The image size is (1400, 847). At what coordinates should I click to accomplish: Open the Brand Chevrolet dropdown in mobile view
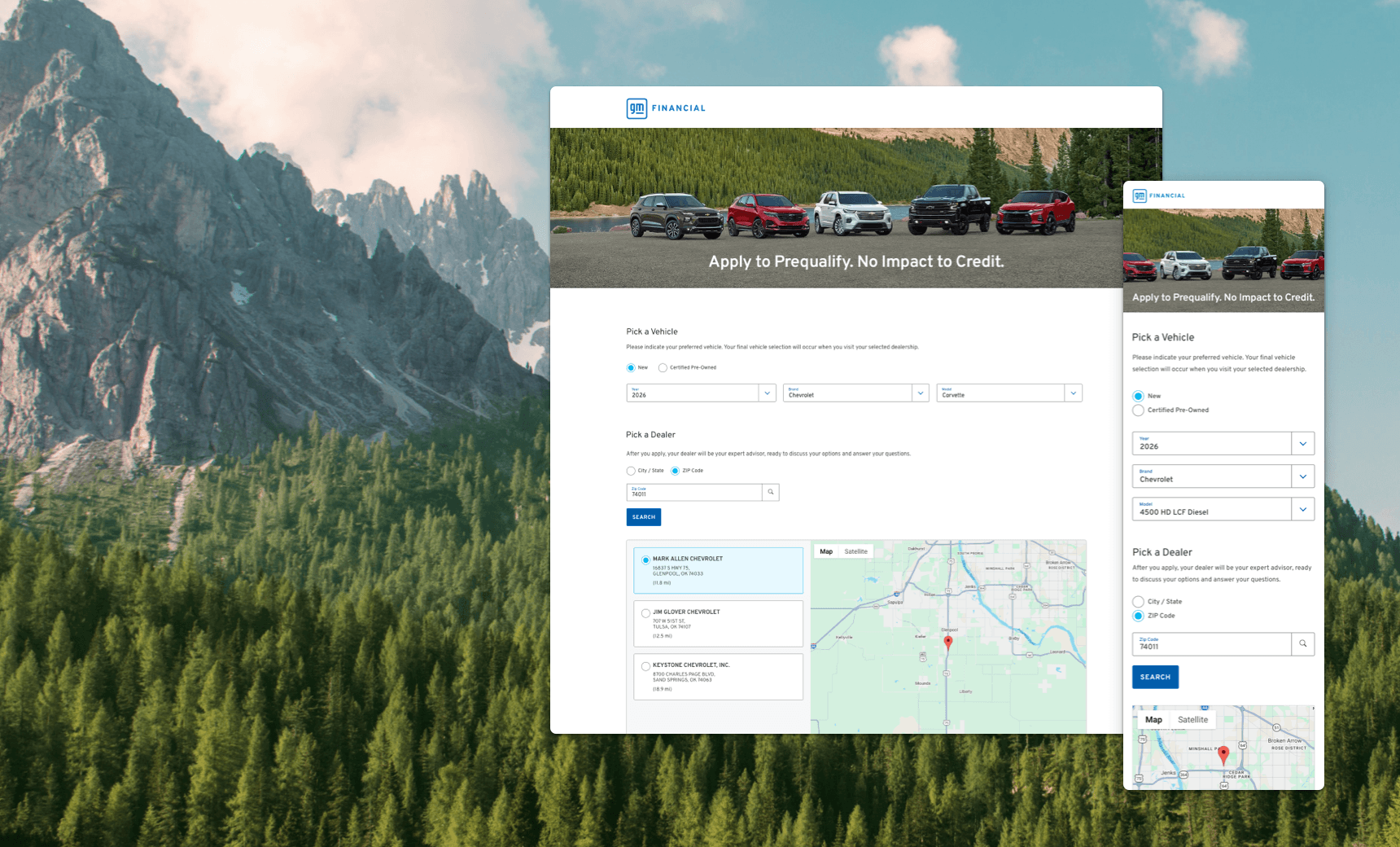[x=1223, y=476]
